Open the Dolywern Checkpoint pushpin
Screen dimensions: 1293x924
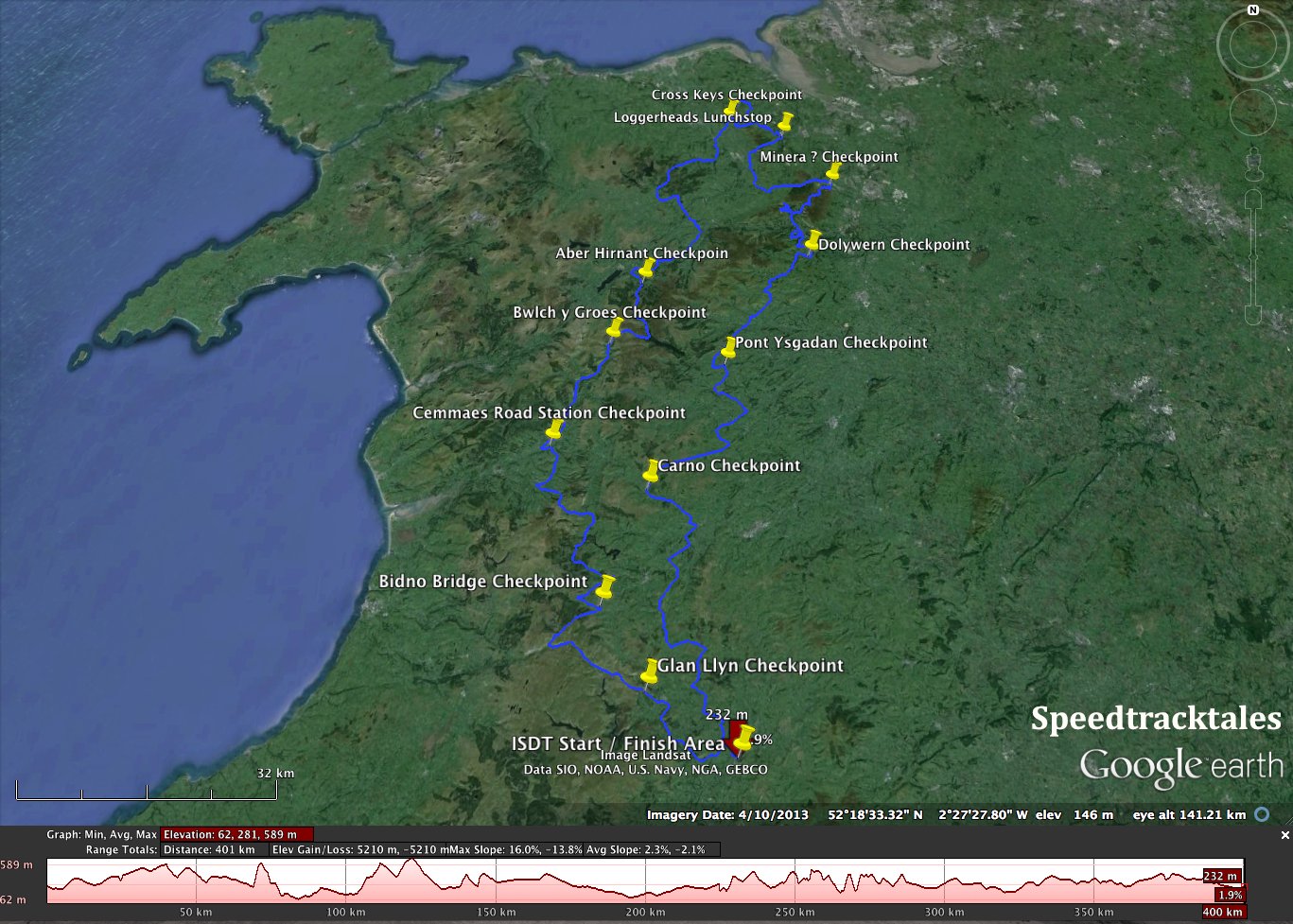tap(812, 239)
